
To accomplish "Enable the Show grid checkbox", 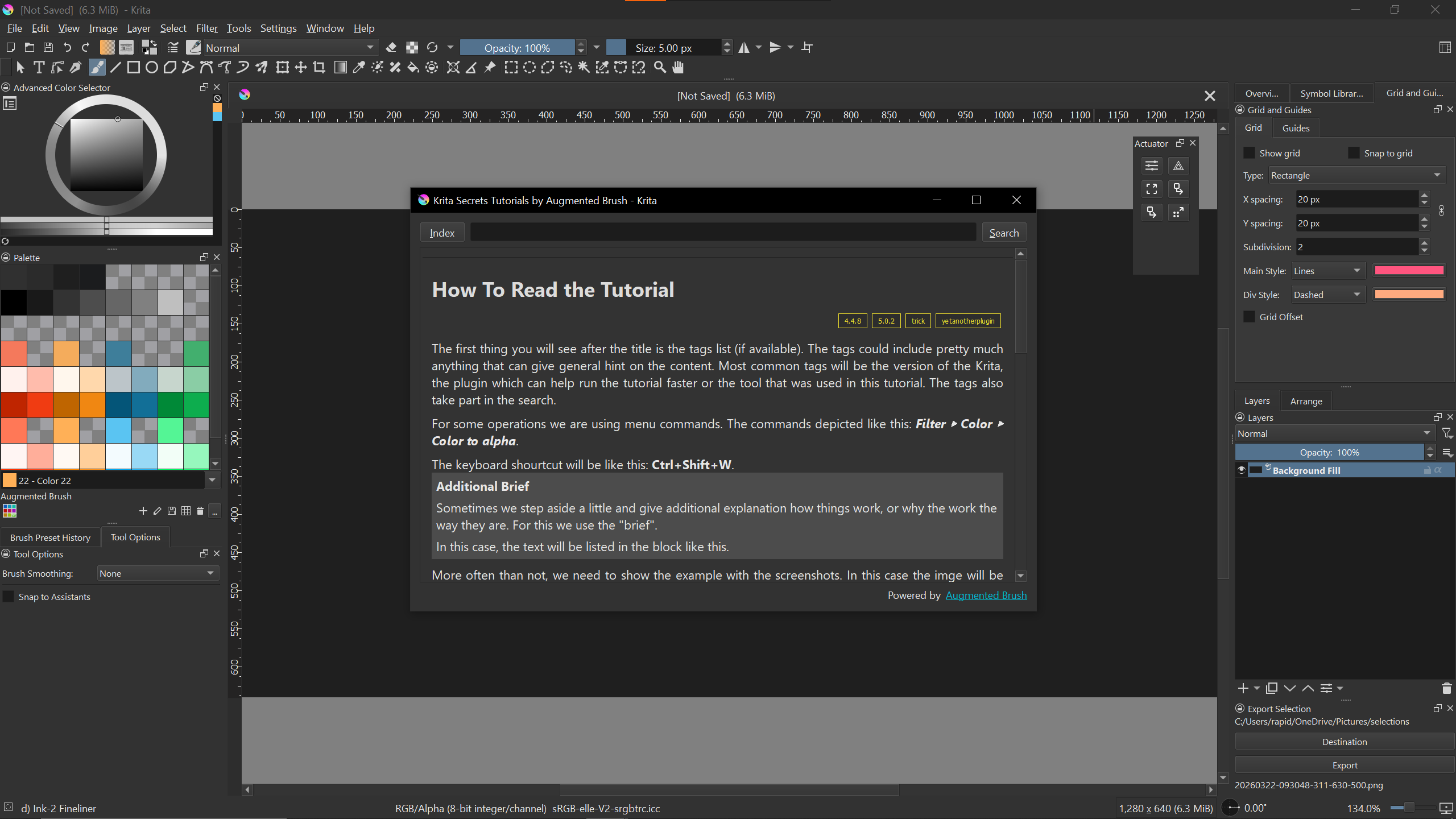I will pyautogui.click(x=1250, y=153).
